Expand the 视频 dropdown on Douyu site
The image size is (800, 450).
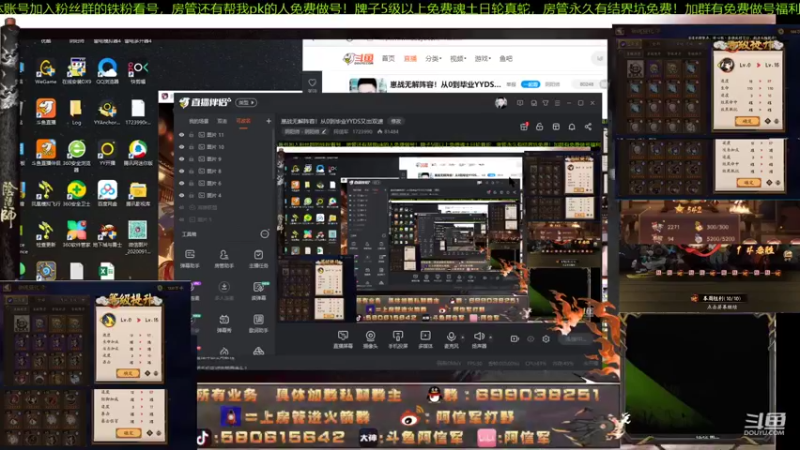click(x=458, y=59)
